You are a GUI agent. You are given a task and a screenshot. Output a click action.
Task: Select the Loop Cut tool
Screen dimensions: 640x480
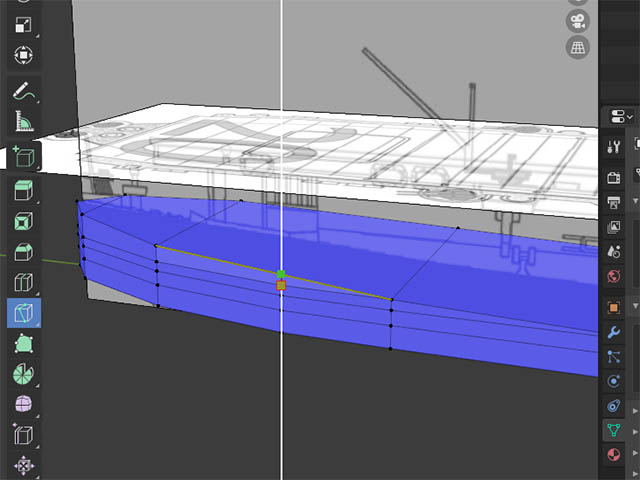(24, 282)
